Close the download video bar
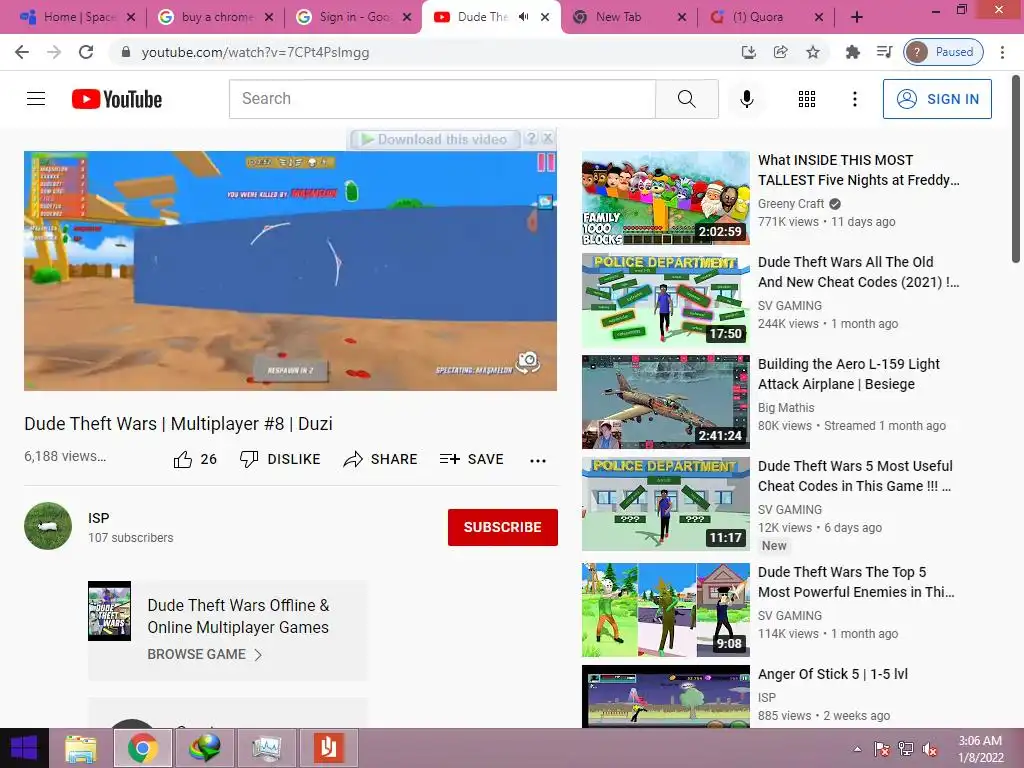 click(x=548, y=138)
